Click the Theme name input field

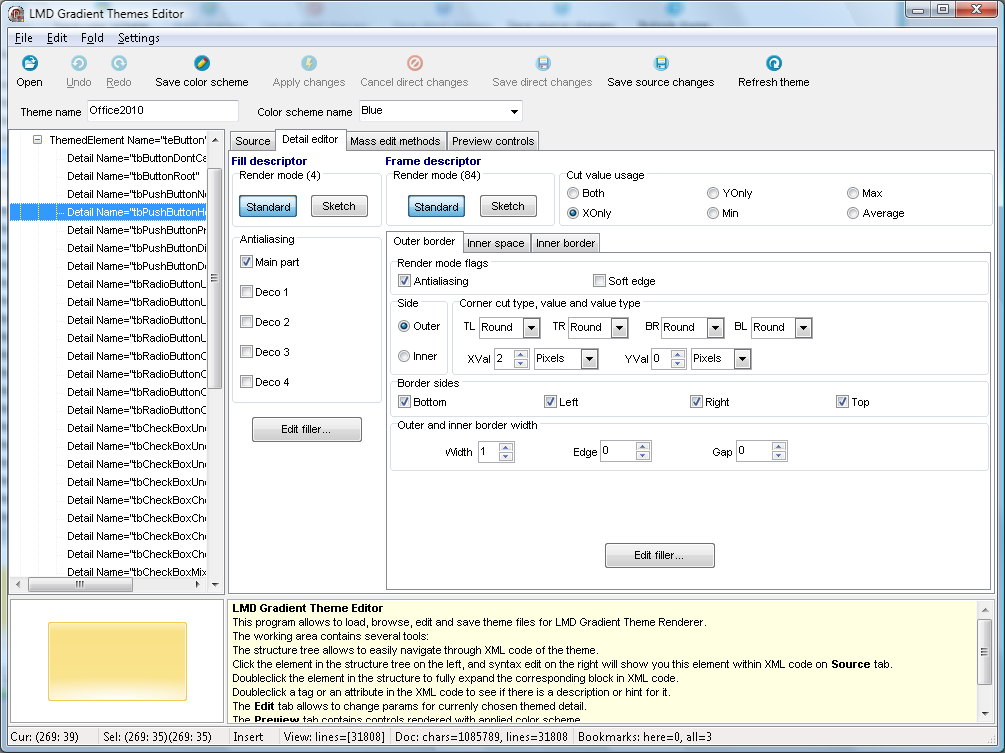click(162, 111)
